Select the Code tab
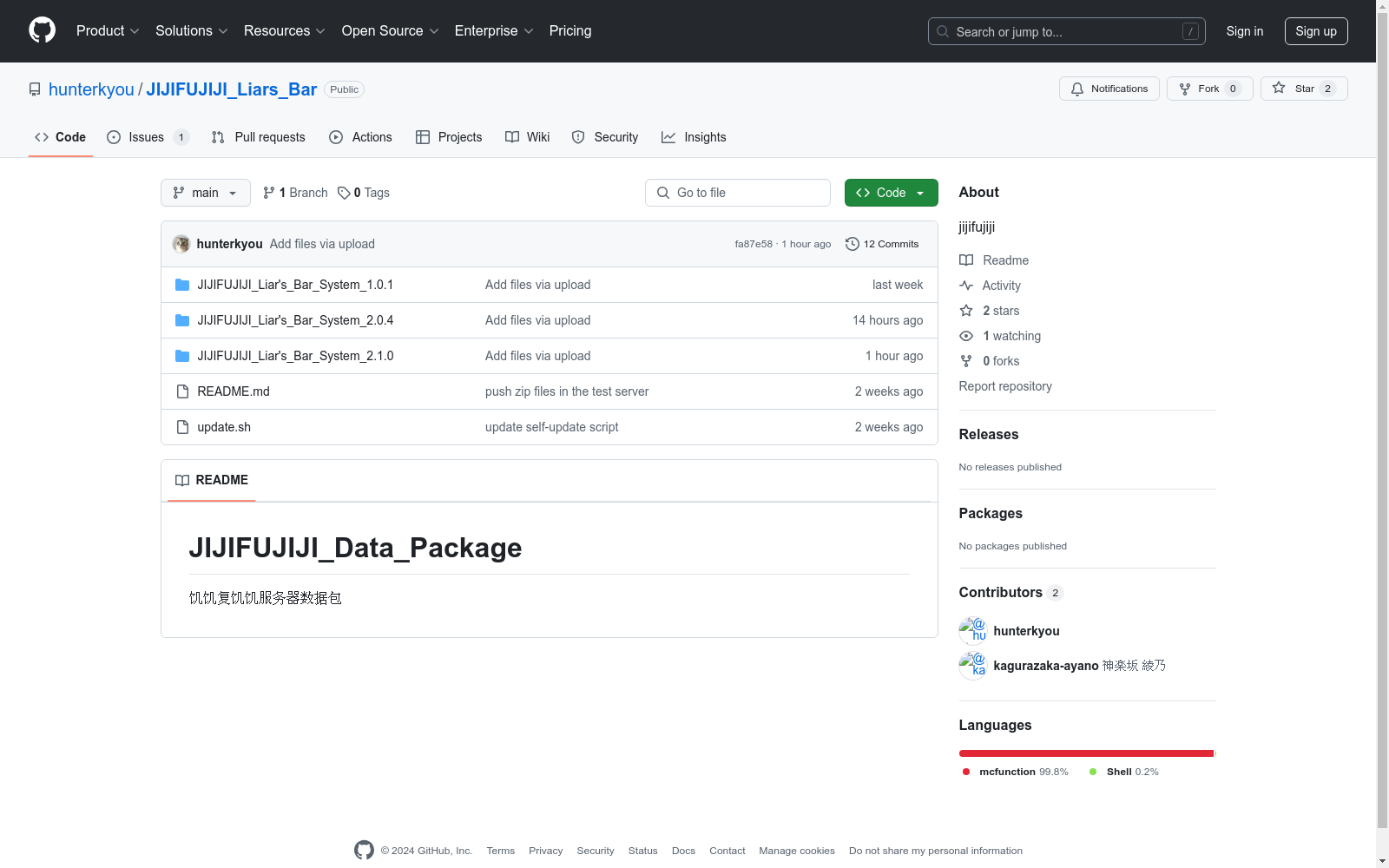1389x868 pixels. [61, 137]
